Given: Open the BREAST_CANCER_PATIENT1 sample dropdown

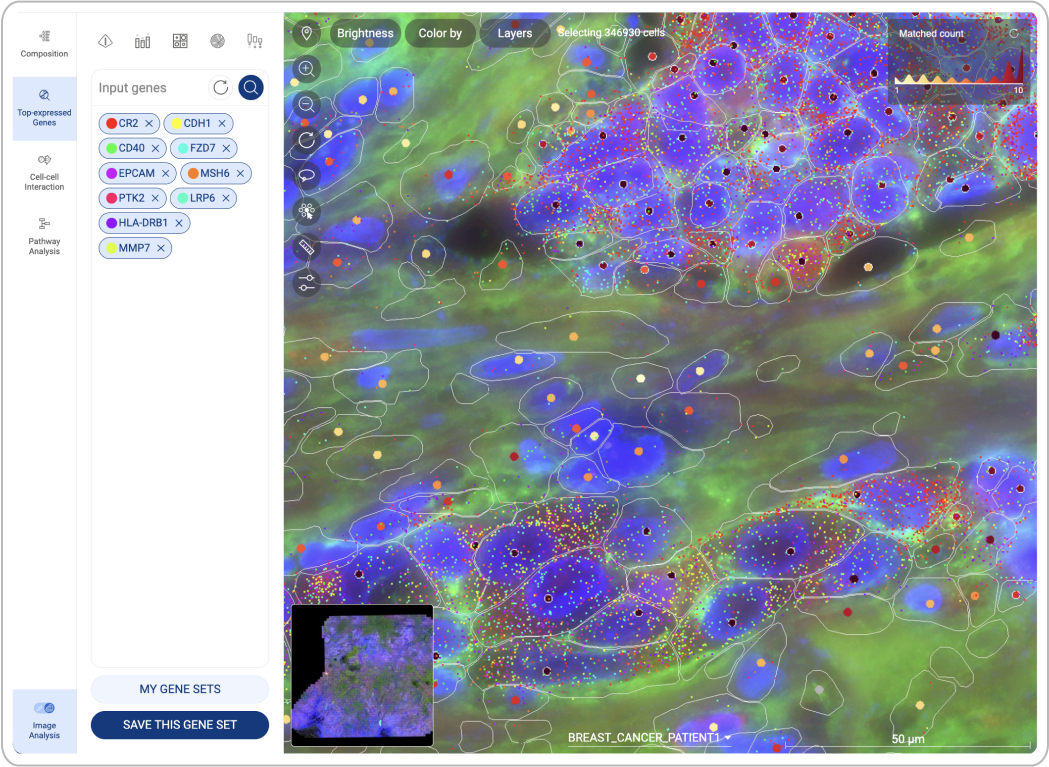Looking at the screenshot, I should click(649, 738).
